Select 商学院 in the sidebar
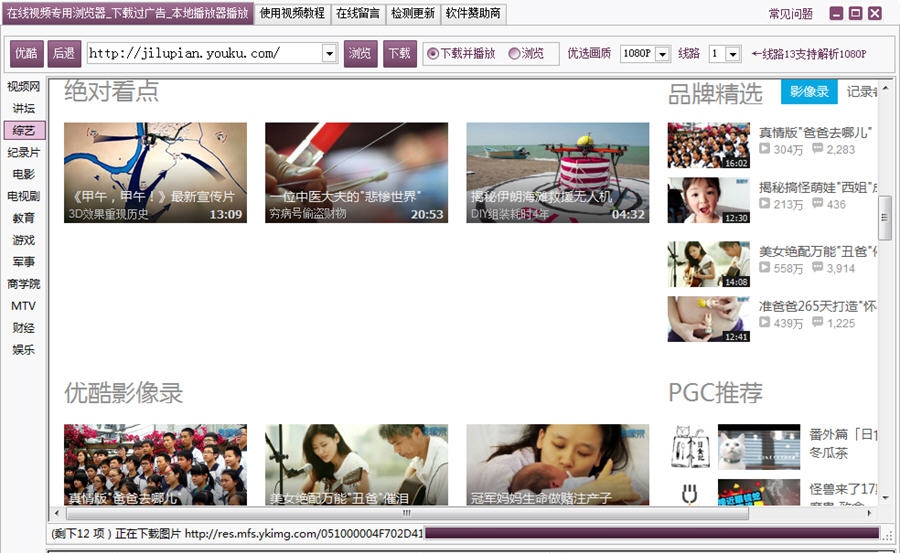 tap(24, 284)
